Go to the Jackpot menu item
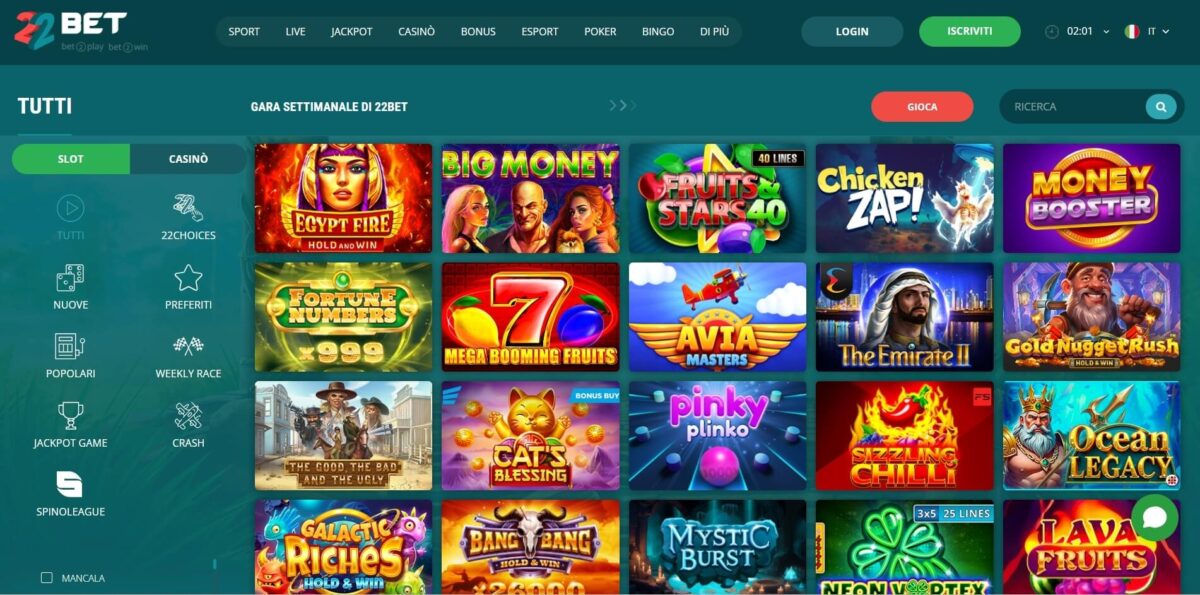The image size is (1200, 595). pos(352,31)
